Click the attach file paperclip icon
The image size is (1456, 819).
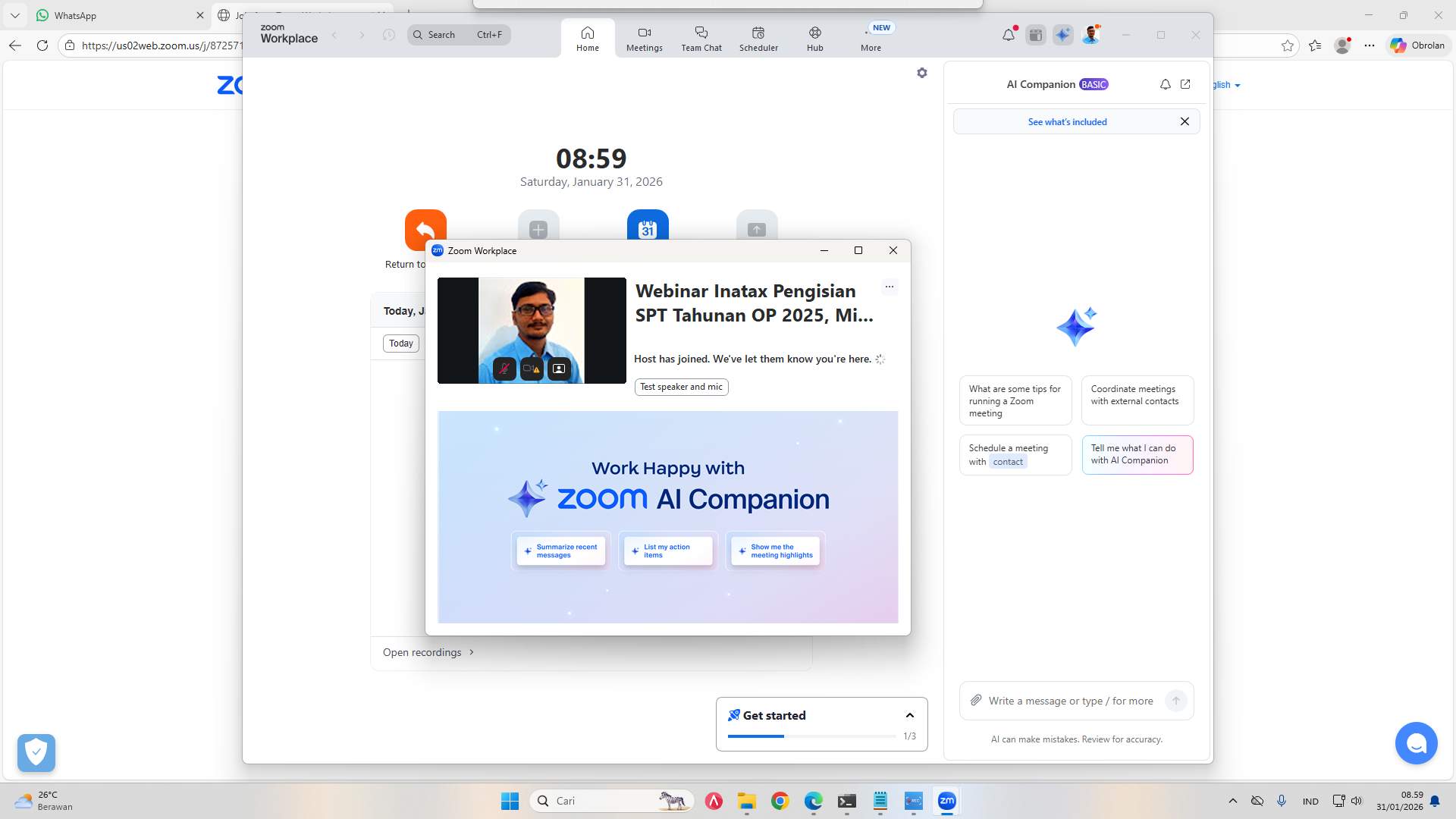[976, 701]
